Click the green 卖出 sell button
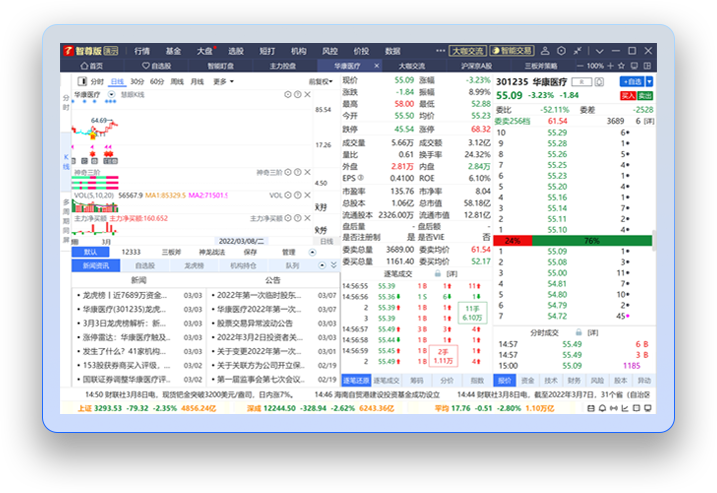This screenshot has height=493, width=717. click(645, 95)
